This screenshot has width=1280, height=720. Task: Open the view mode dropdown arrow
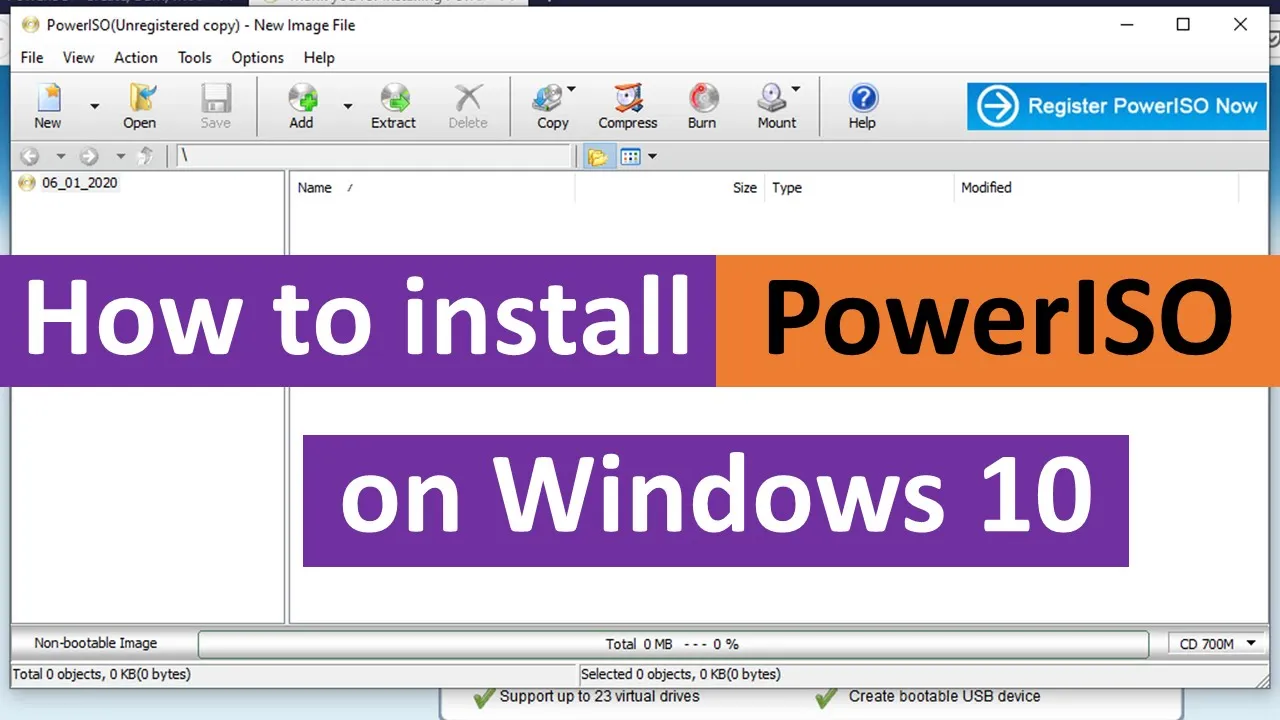[652, 156]
